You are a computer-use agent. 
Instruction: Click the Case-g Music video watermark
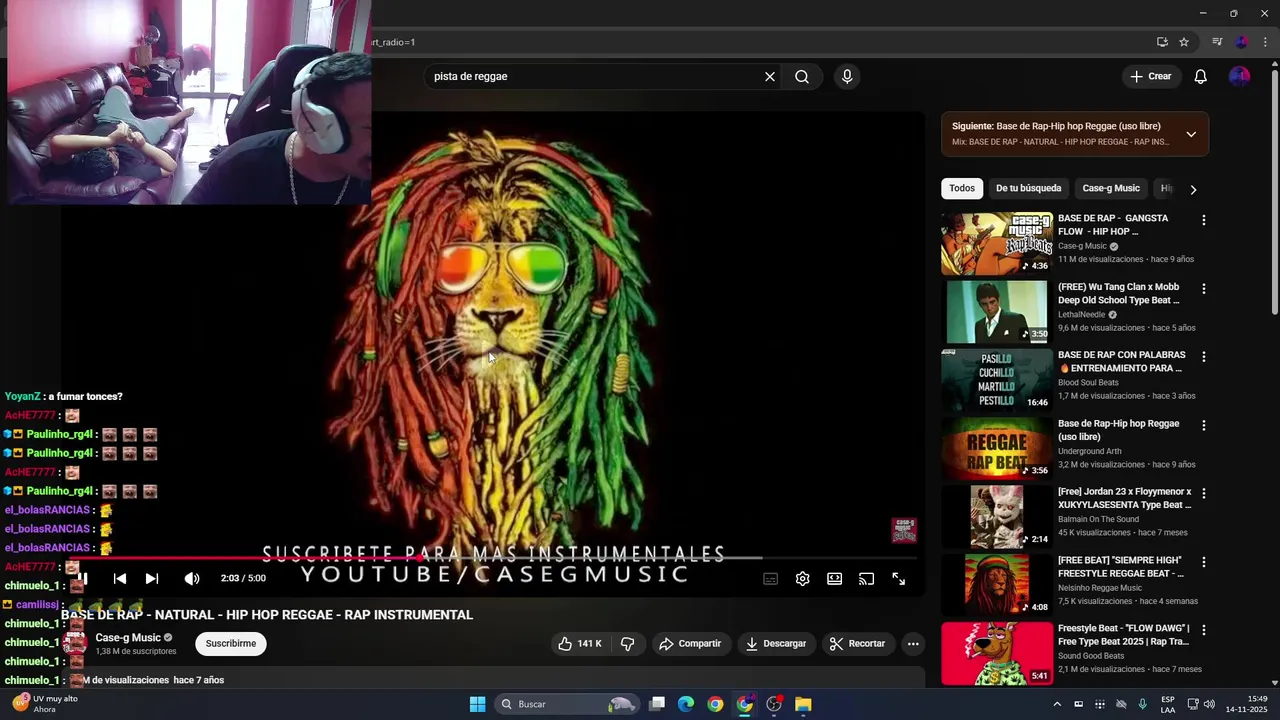point(904,530)
